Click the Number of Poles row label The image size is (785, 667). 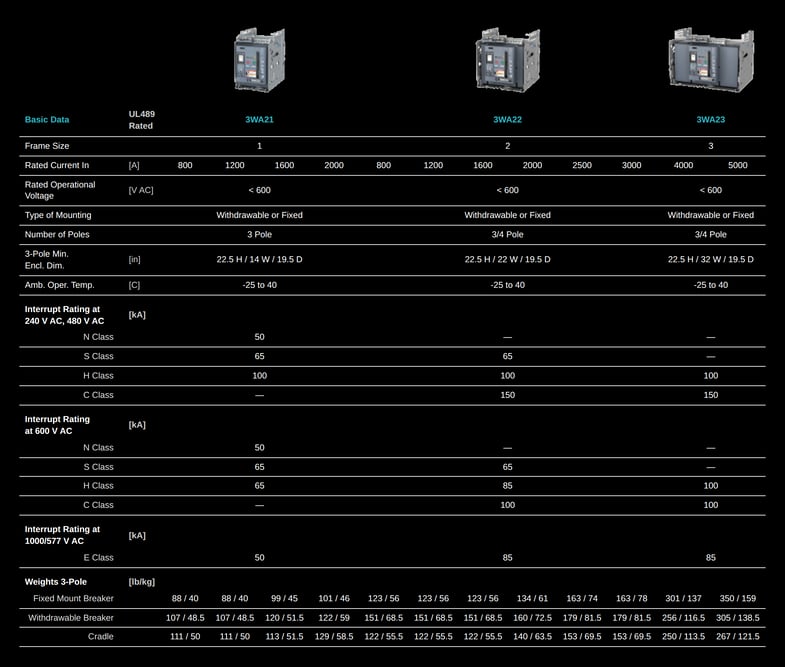[57, 234]
